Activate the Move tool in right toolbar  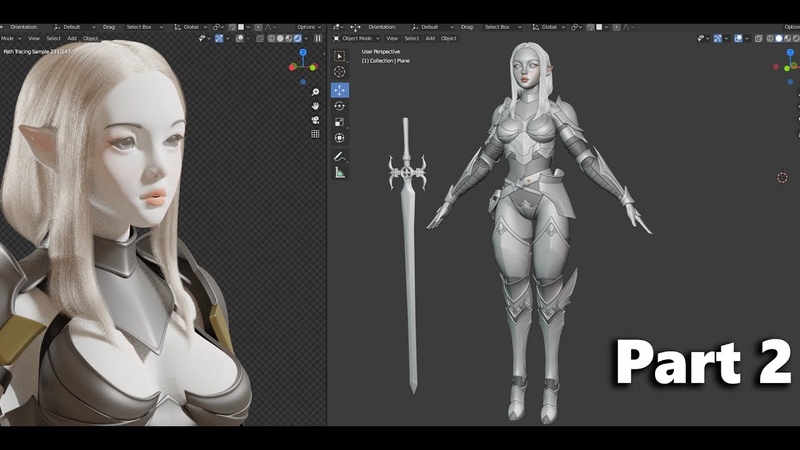[339, 90]
